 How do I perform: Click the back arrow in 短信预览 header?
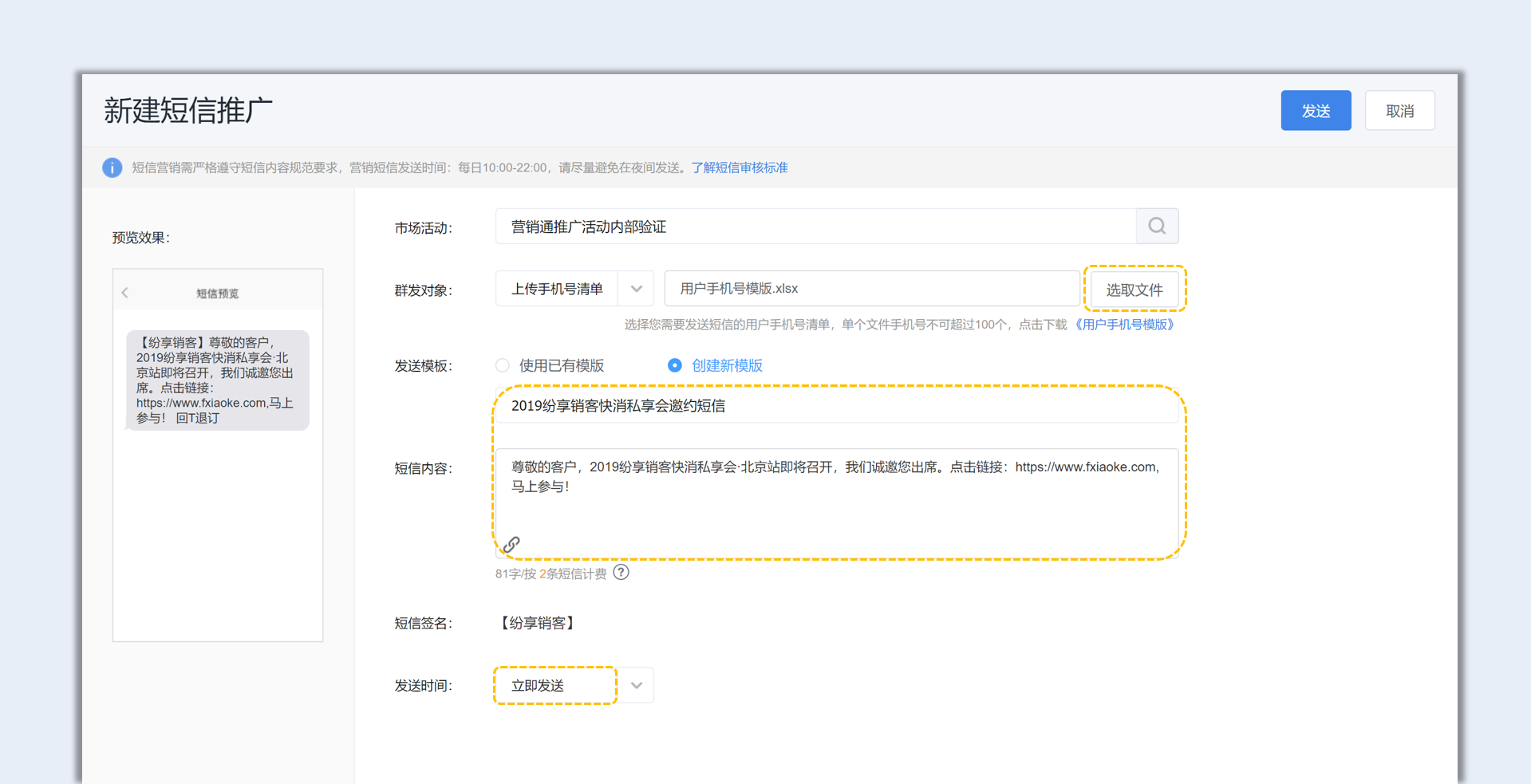pyautogui.click(x=125, y=293)
